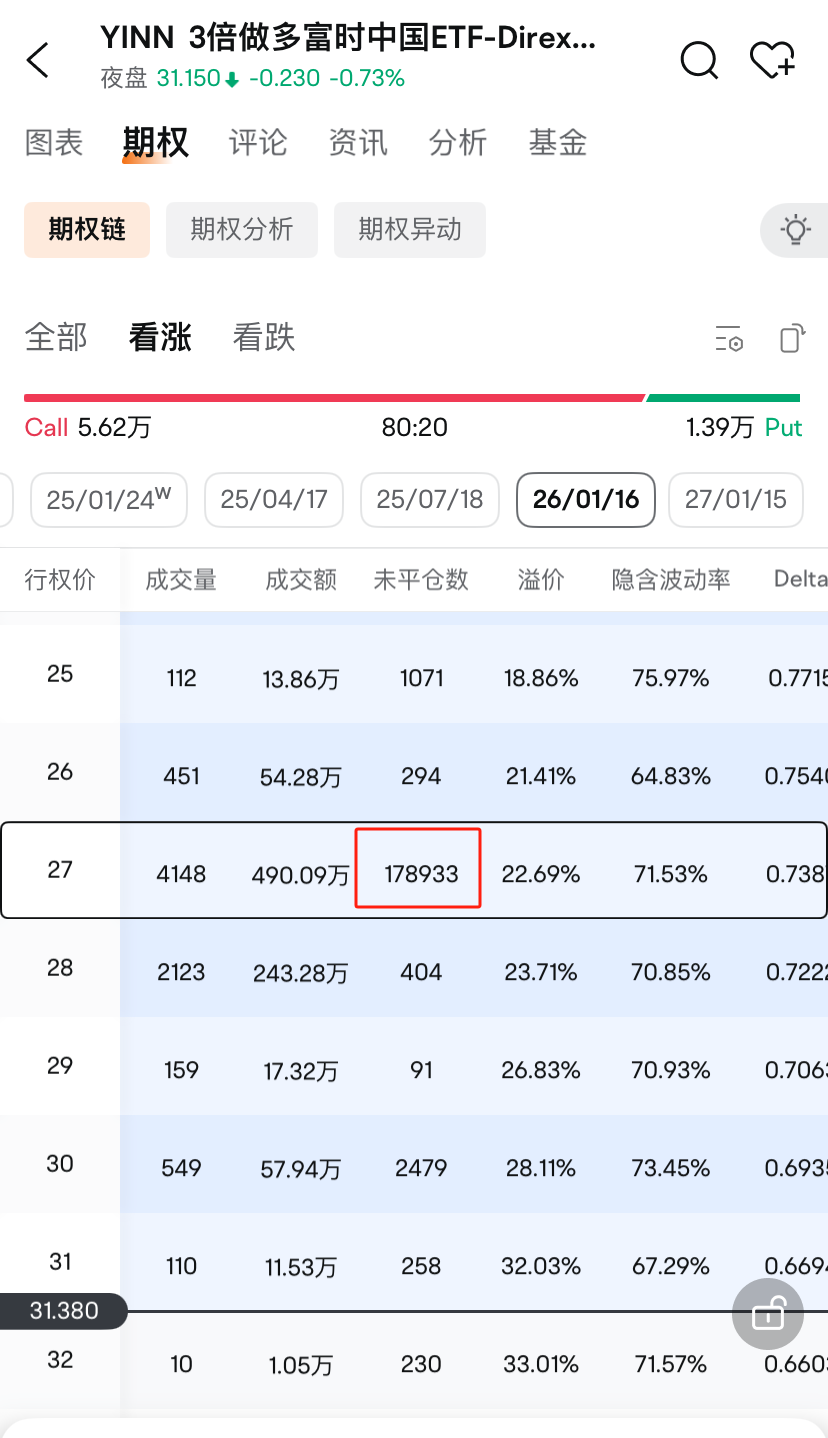Show 看跌 put options only

click(264, 338)
